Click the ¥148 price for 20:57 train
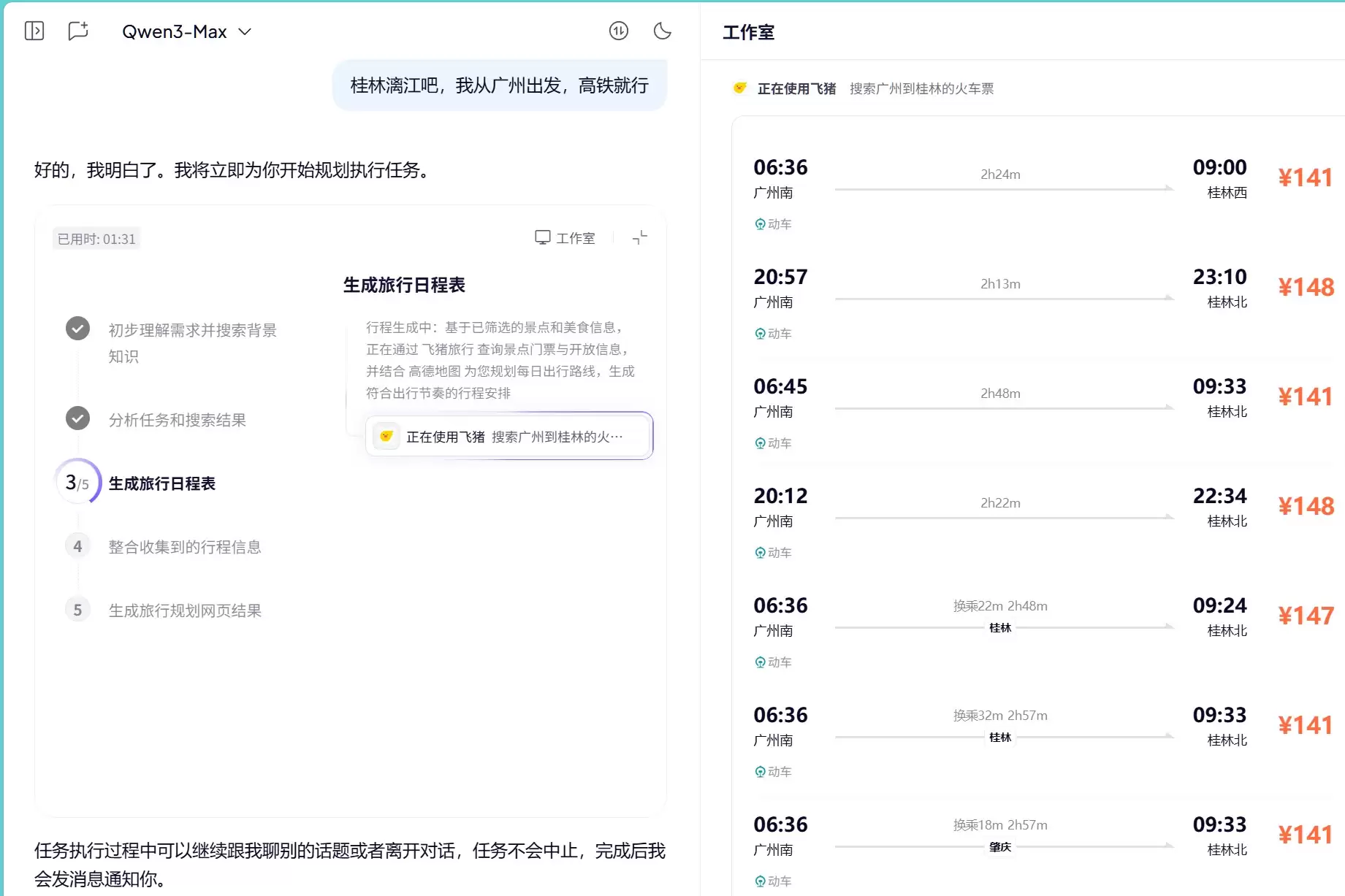The width and height of the screenshot is (1345, 896). 1306,287
